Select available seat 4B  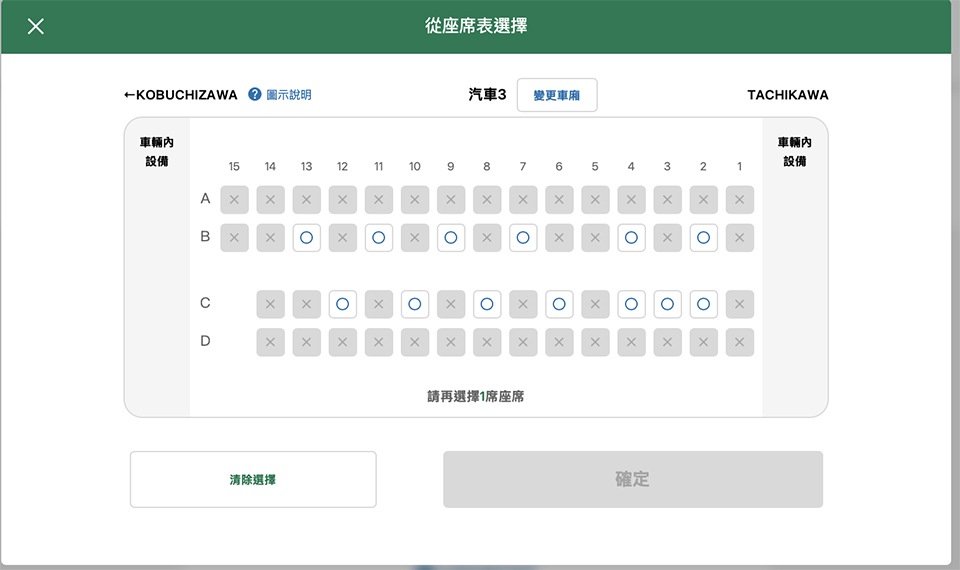(x=631, y=238)
